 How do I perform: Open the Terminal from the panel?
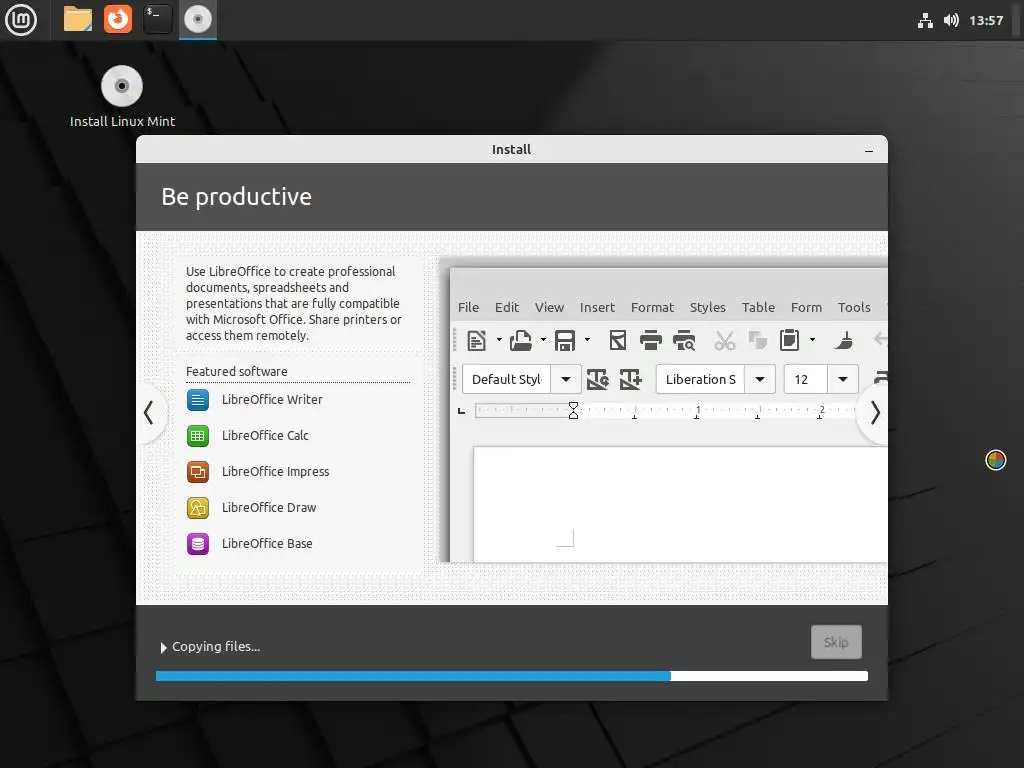[x=157, y=20]
